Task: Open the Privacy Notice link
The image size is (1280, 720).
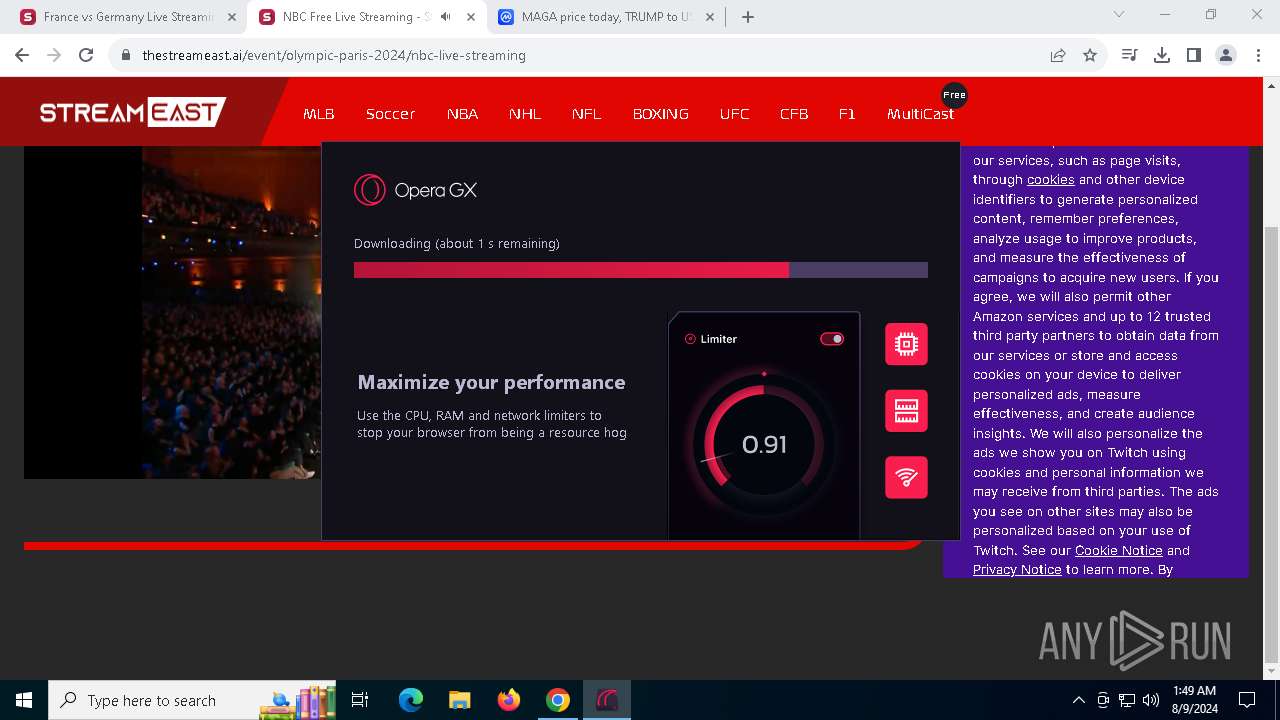Action: pyautogui.click(x=1017, y=570)
